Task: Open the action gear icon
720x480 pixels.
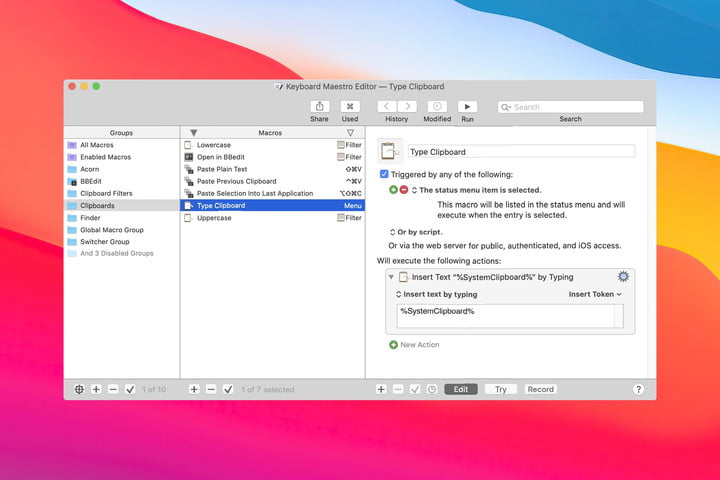Action: (623, 277)
